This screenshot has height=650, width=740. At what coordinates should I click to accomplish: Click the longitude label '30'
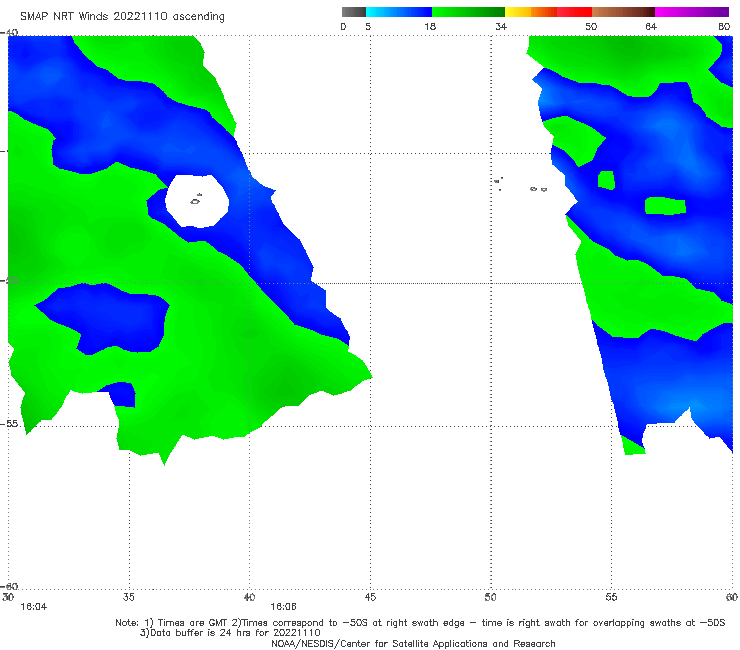8,597
